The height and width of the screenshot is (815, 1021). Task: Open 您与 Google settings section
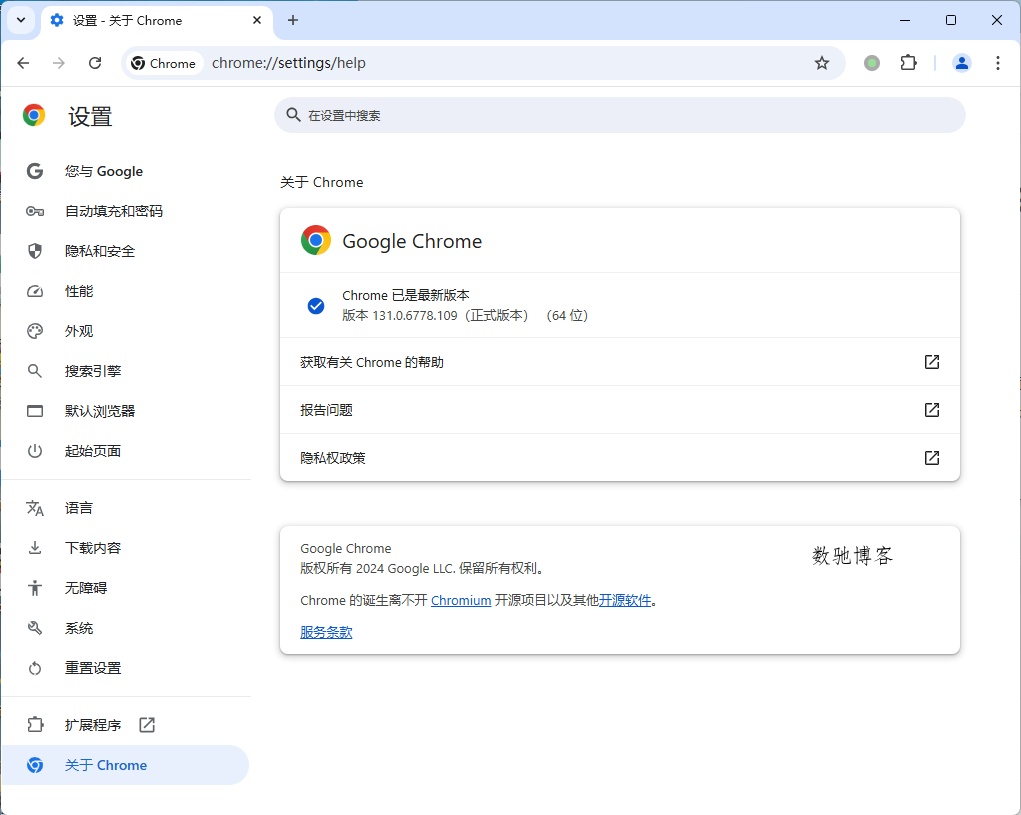(125, 171)
